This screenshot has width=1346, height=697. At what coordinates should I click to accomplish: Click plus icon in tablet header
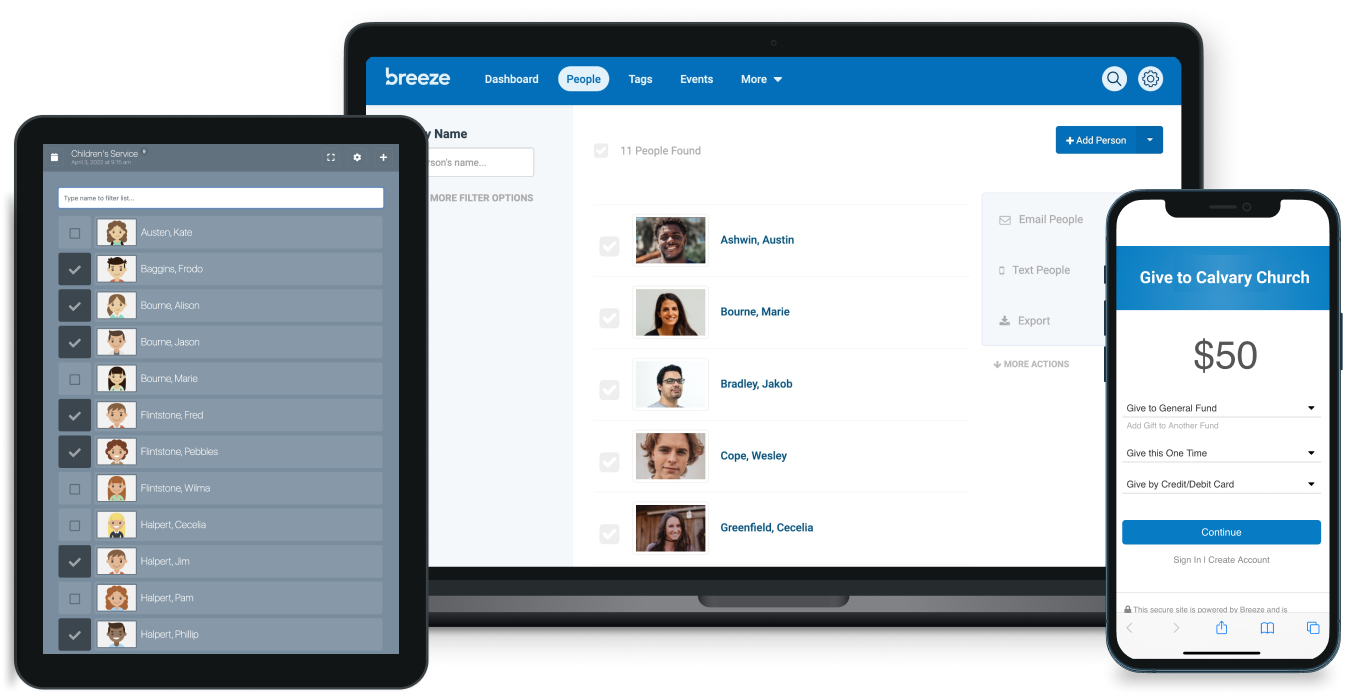(383, 158)
